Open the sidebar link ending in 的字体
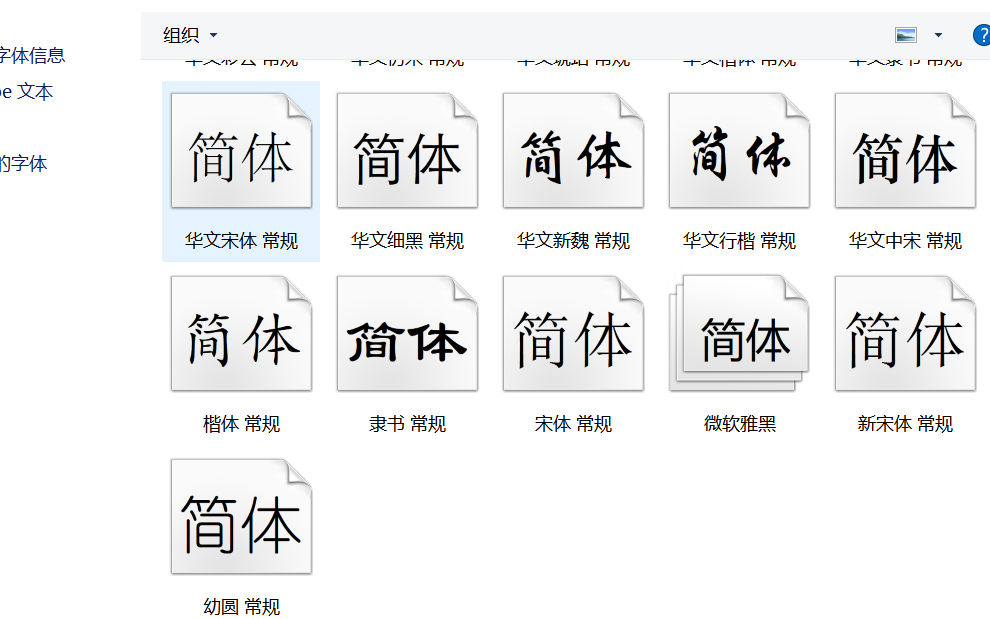The width and height of the screenshot is (990, 619). [x=23, y=164]
